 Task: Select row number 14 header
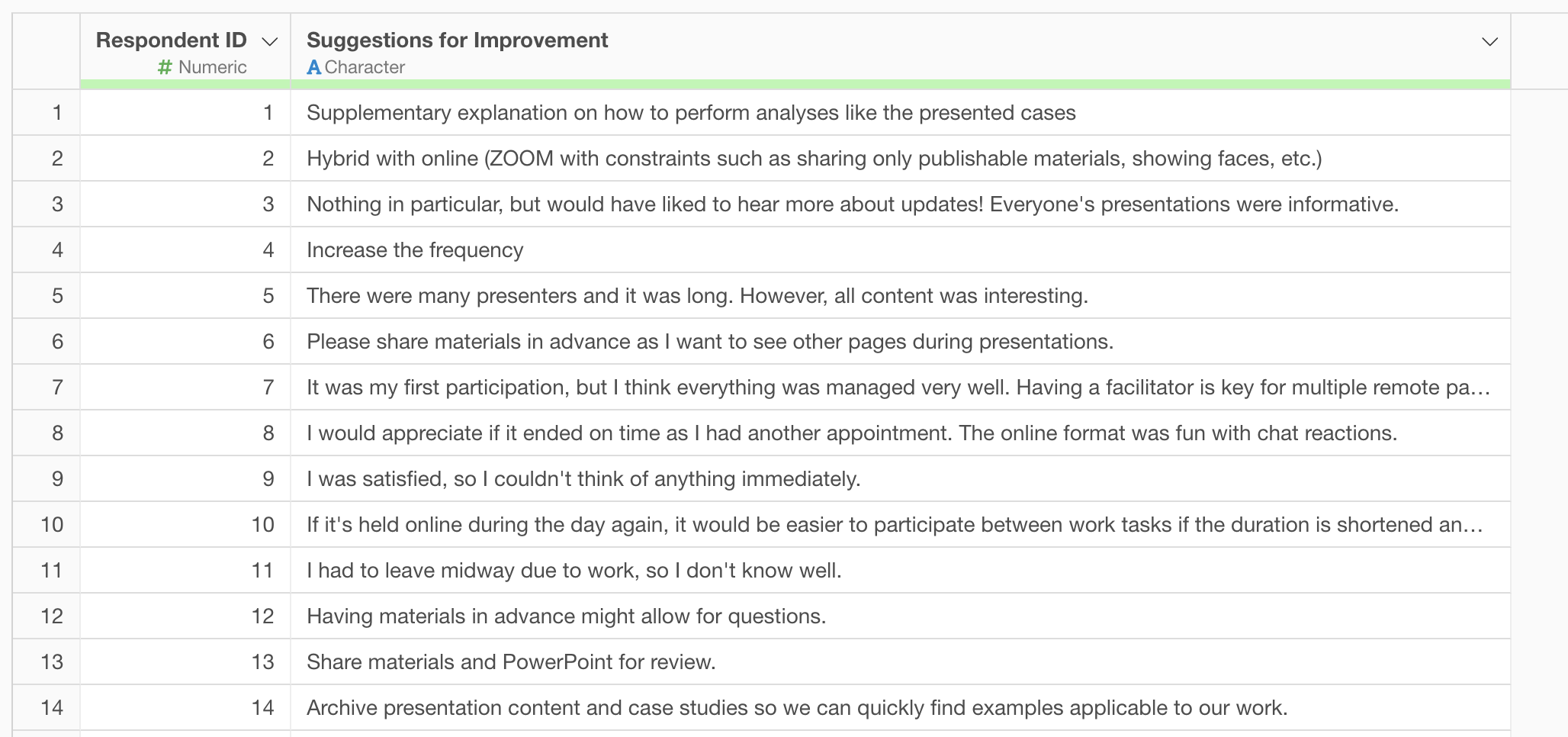[47, 708]
